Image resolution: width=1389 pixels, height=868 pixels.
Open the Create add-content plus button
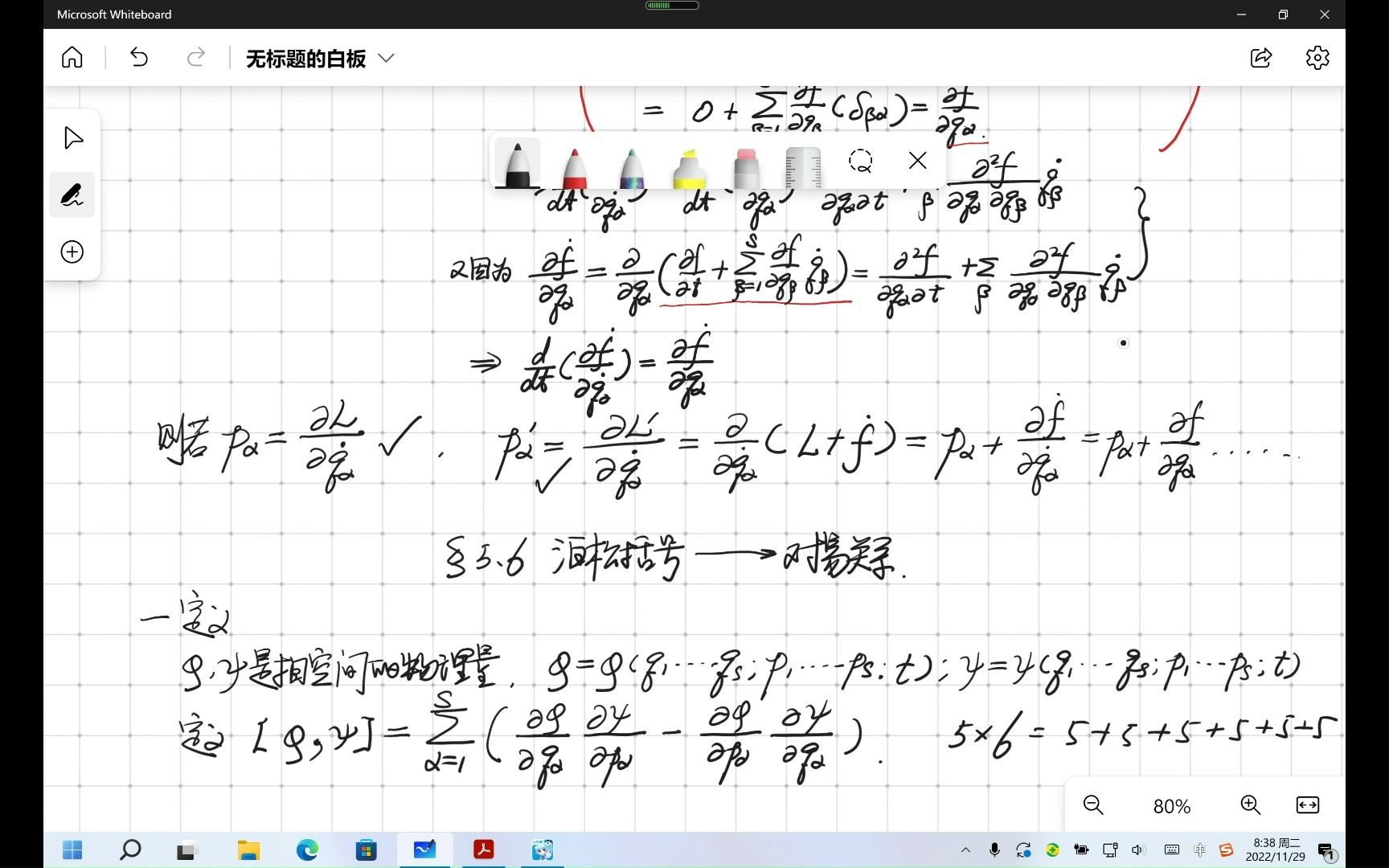coord(72,252)
